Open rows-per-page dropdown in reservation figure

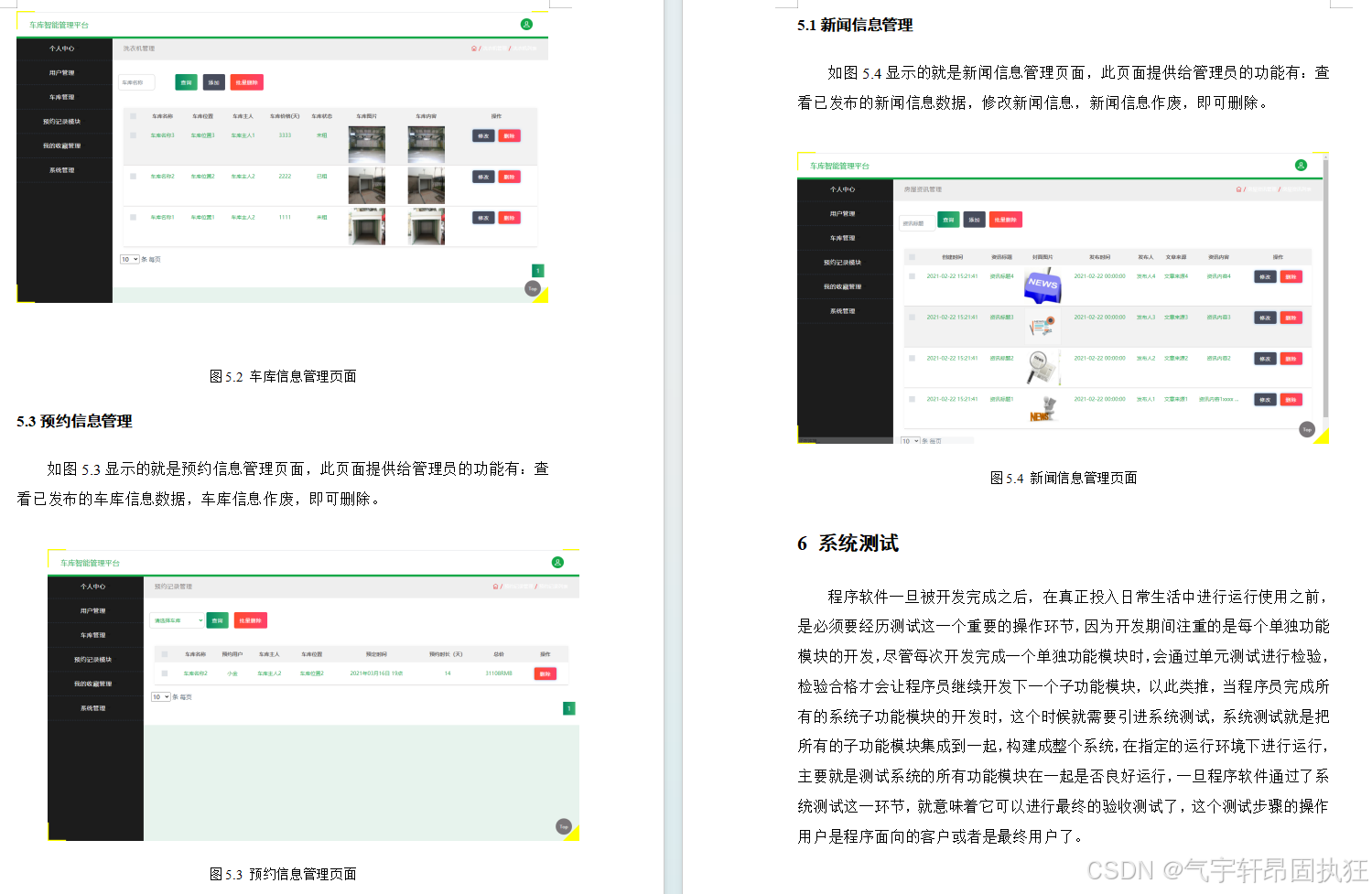(x=161, y=697)
